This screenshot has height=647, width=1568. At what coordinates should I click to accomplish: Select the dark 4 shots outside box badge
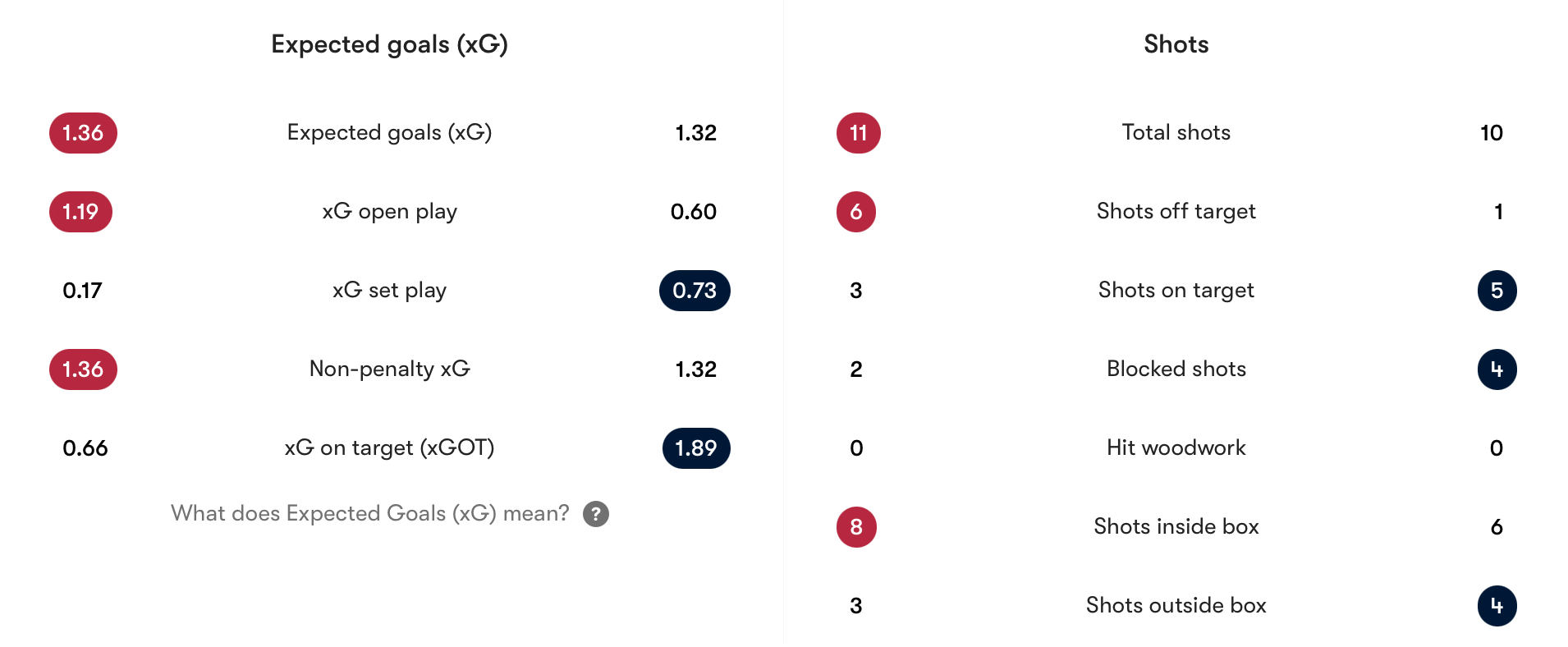point(1497,606)
